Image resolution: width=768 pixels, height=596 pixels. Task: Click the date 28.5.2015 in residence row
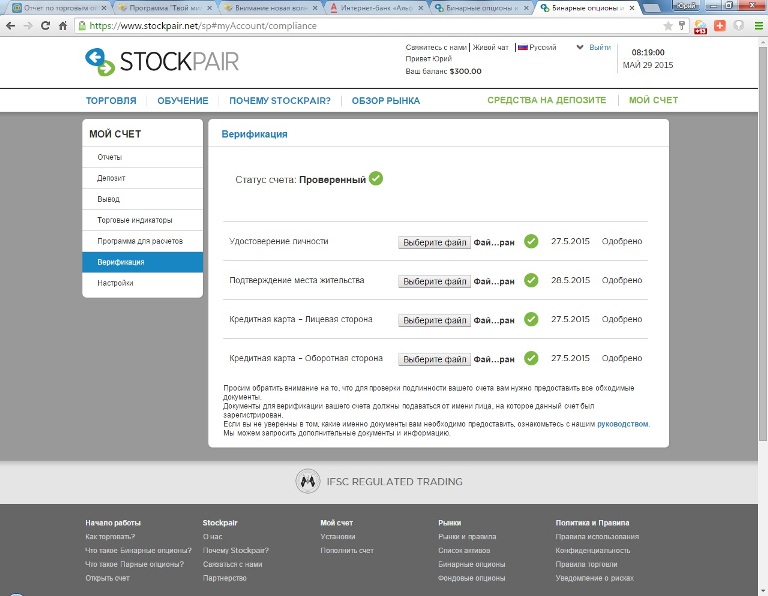coord(570,280)
